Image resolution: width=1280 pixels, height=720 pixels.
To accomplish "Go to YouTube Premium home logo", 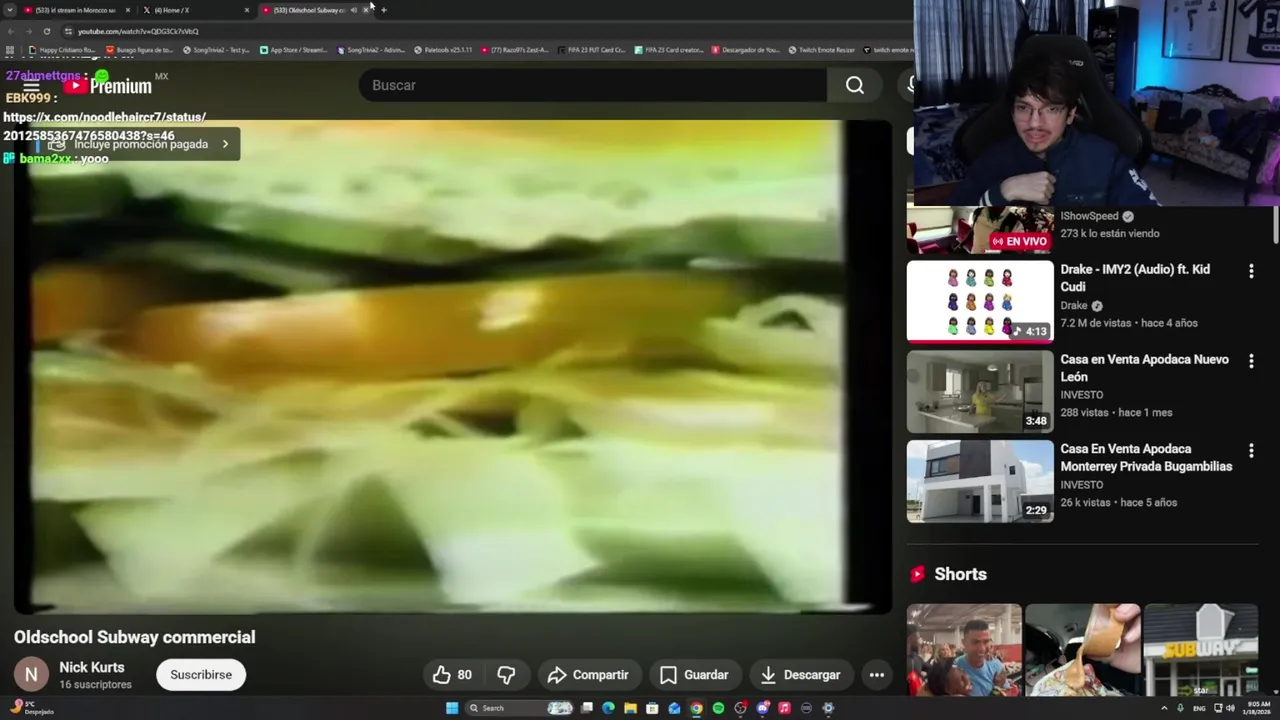I will click(x=106, y=86).
